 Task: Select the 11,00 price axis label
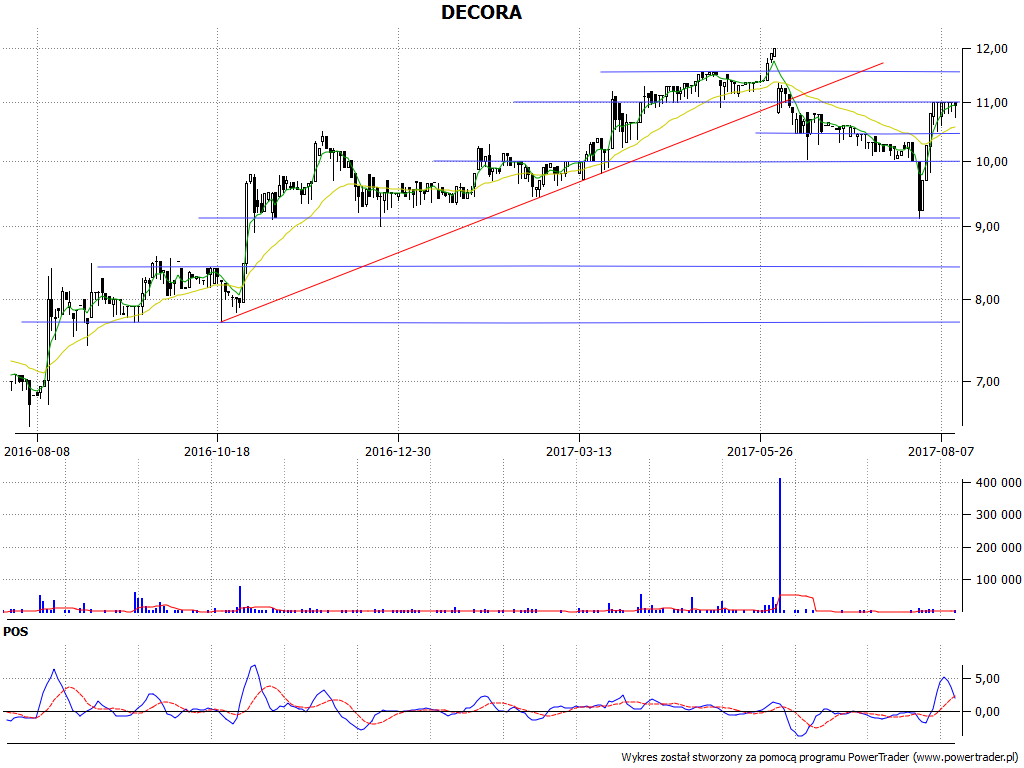click(991, 103)
